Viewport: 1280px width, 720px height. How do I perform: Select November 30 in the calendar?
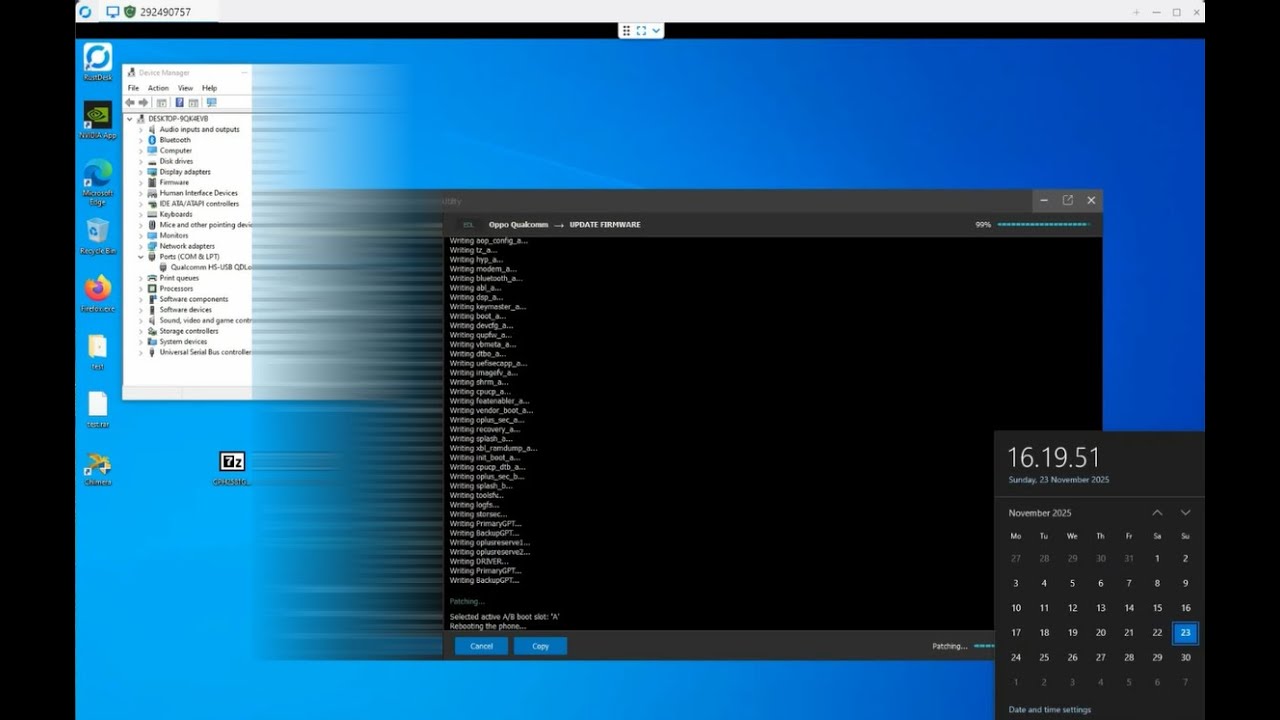1185,657
